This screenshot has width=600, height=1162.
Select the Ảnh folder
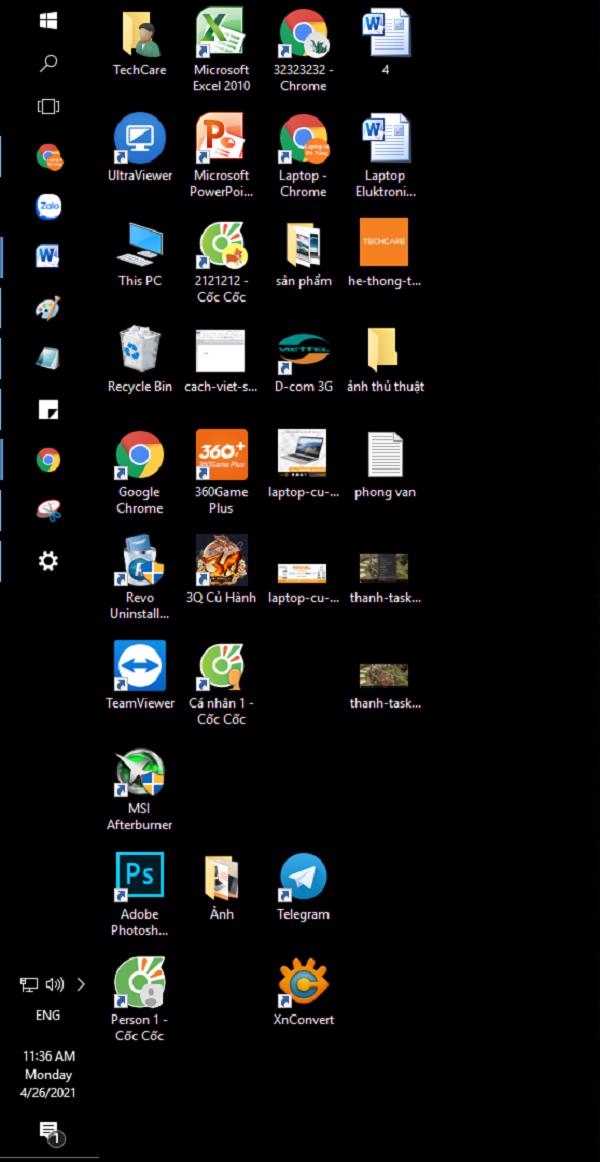[221, 888]
